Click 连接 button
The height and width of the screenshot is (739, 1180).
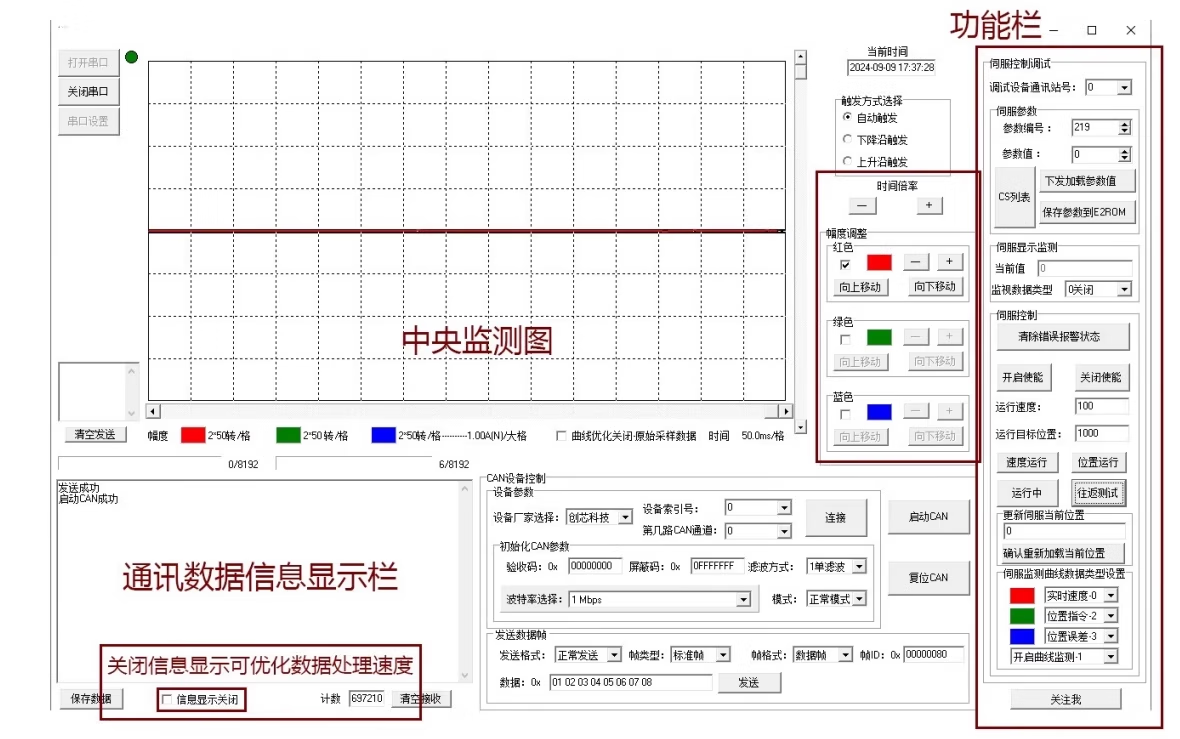835,518
